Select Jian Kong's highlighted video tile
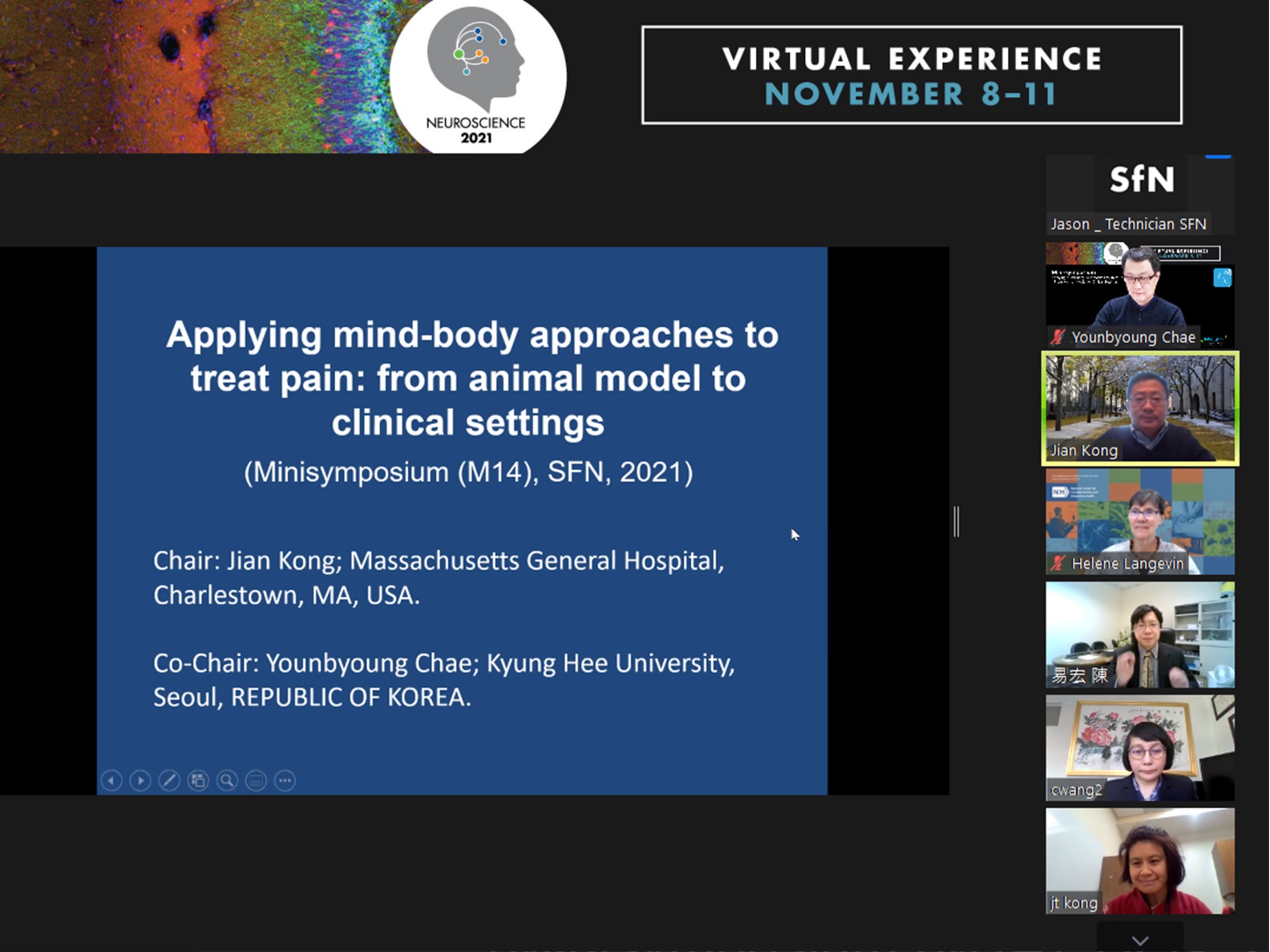This screenshot has width=1270, height=952. pos(1140,408)
